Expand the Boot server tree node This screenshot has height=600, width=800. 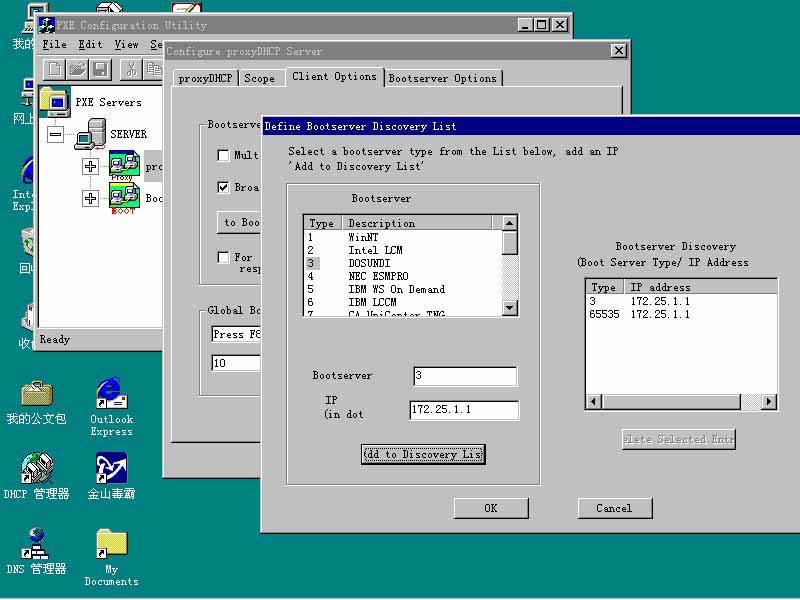[x=91, y=198]
